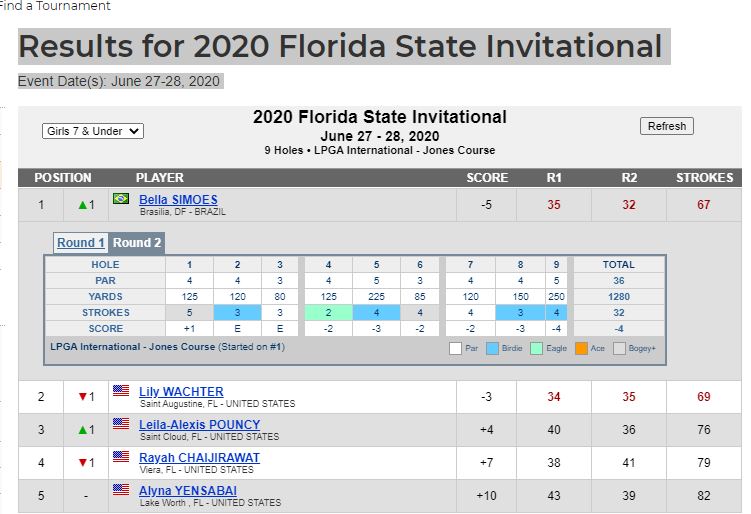Viewport: 751px width, 514px height.
Task: Open the Girls 7 & Under division dropdown
Action: [x=93, y=131]
